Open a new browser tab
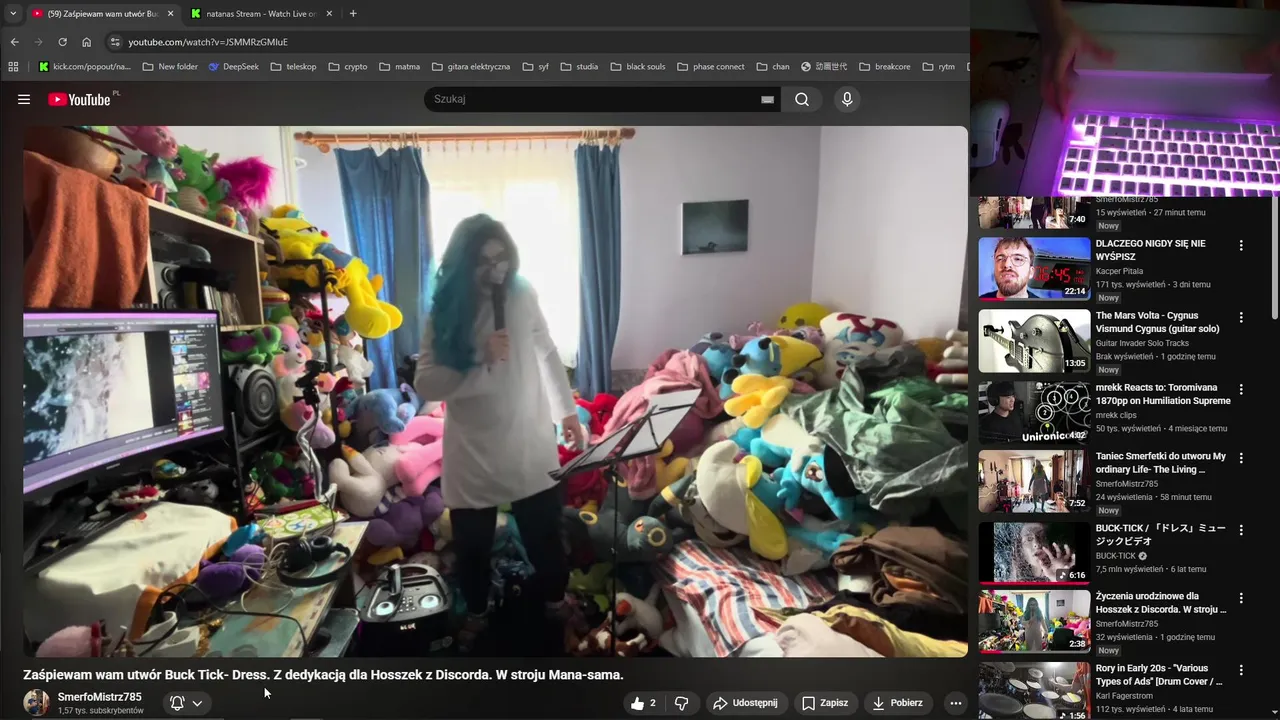The image size is (1280, 720). [x=353, y=13]
